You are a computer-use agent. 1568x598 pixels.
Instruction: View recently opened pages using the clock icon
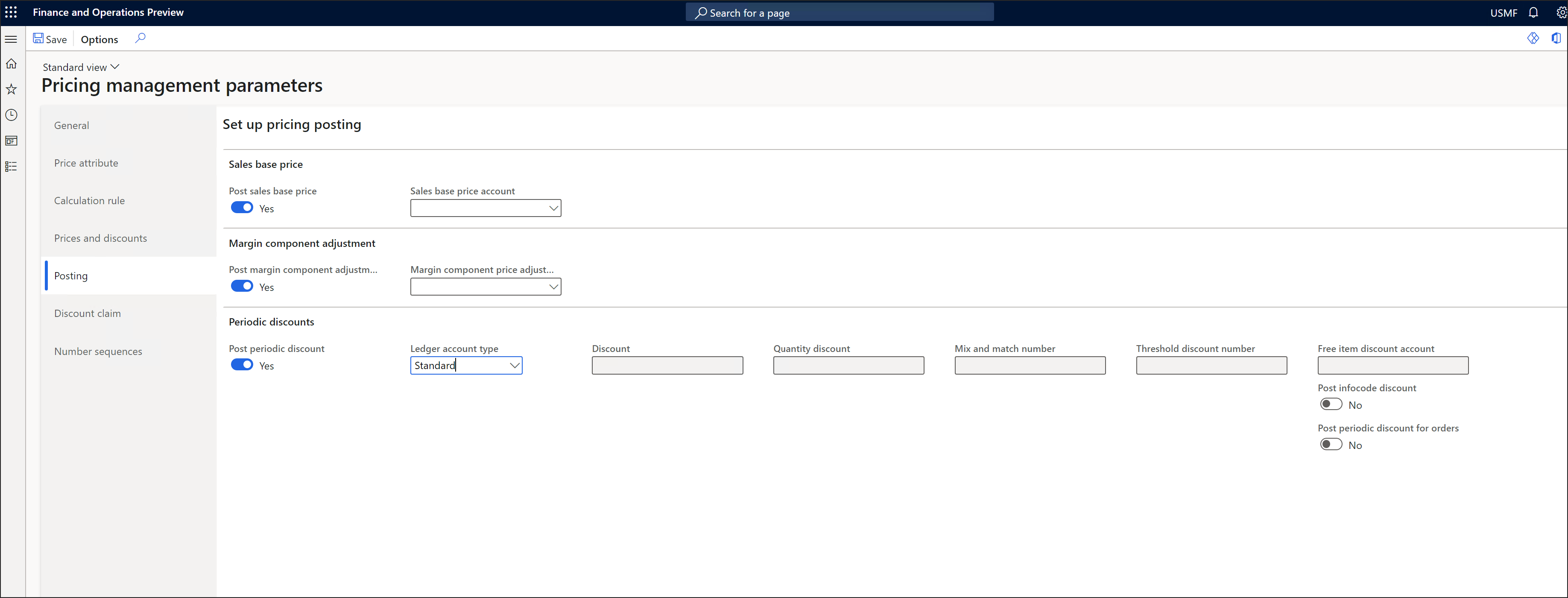(x=11, y=115)
